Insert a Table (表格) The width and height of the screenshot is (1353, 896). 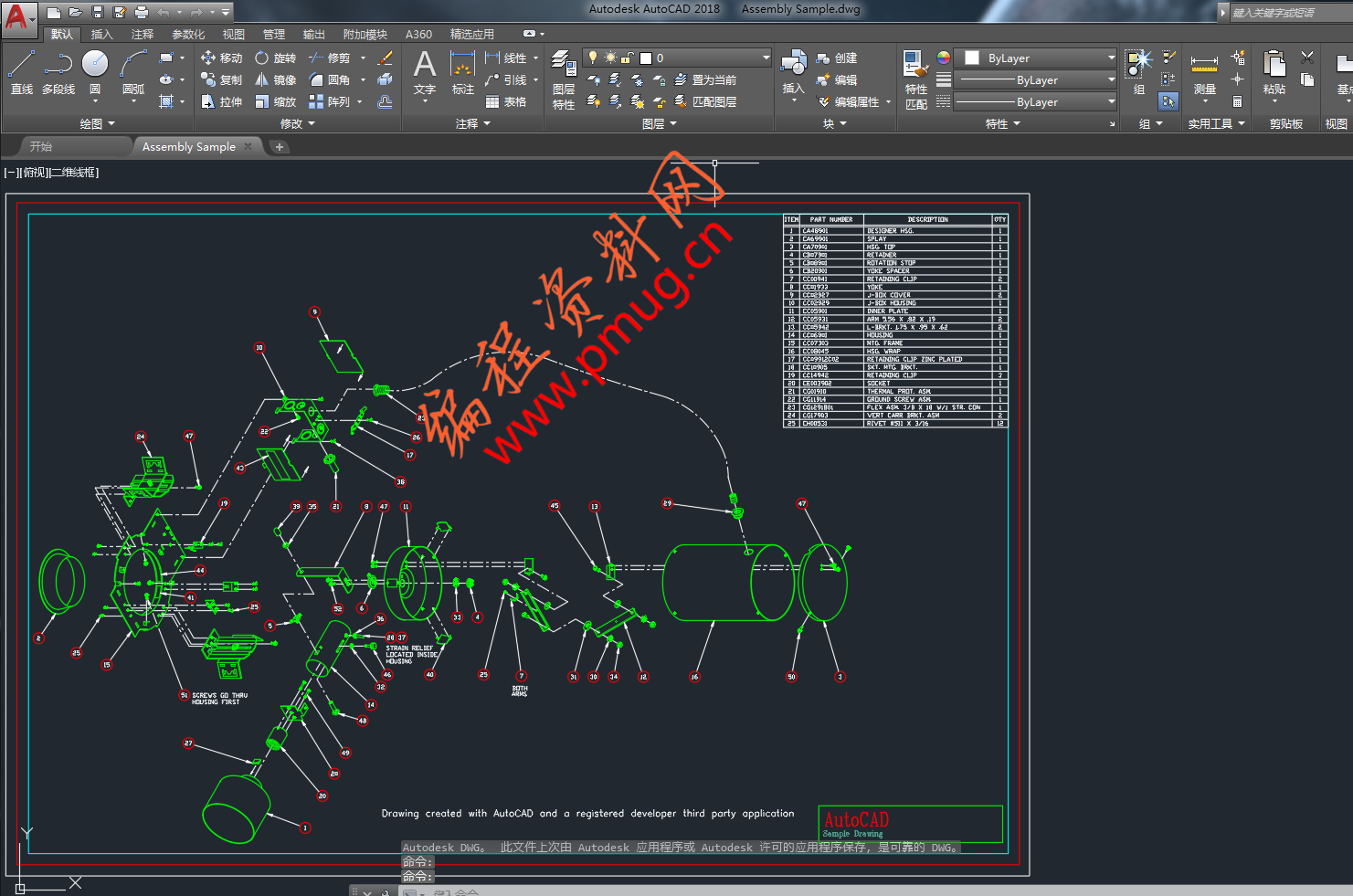[506, 101]
